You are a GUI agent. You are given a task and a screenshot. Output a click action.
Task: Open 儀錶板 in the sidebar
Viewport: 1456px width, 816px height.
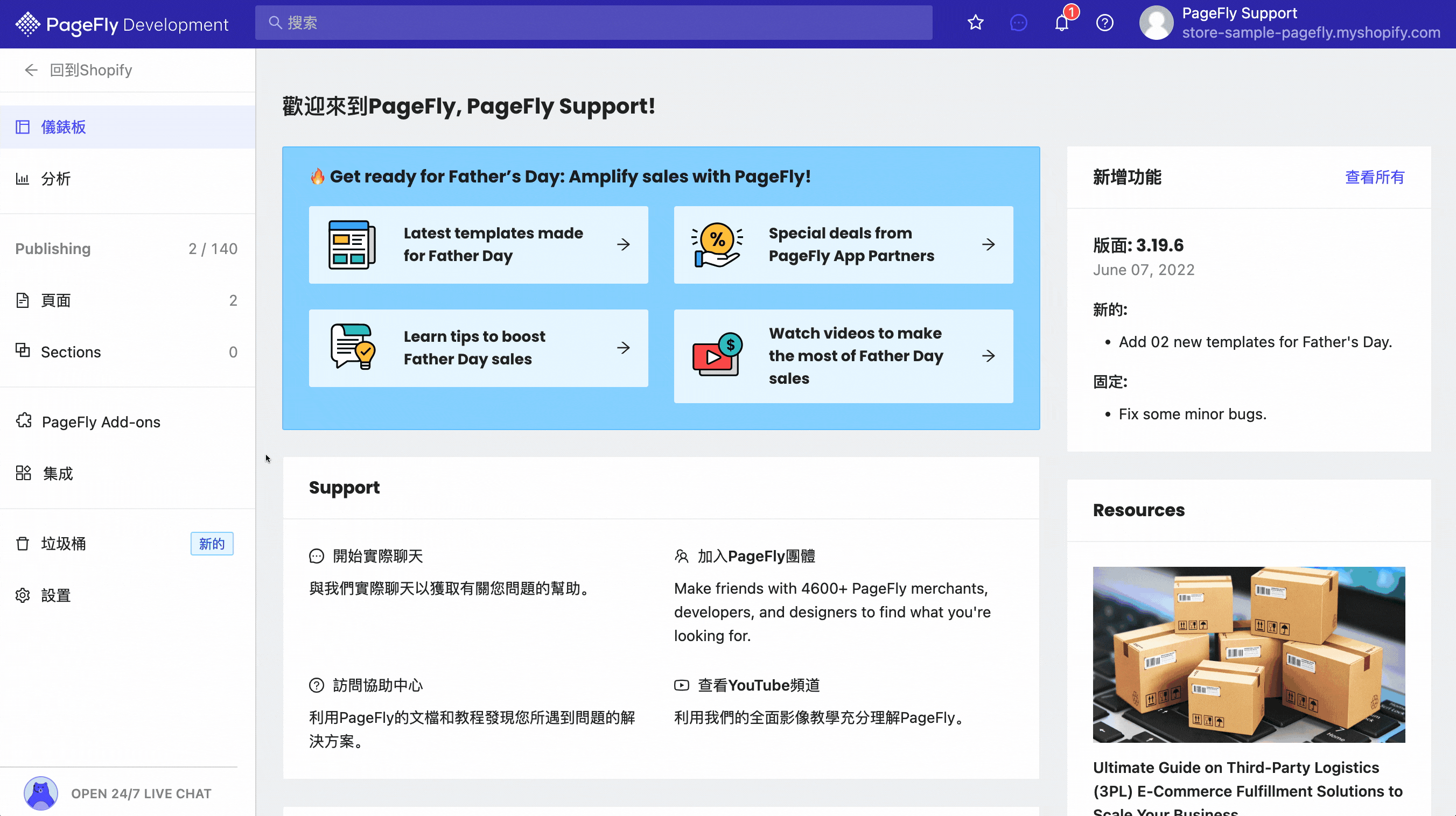pyautogui.click(x=128, y=127)
